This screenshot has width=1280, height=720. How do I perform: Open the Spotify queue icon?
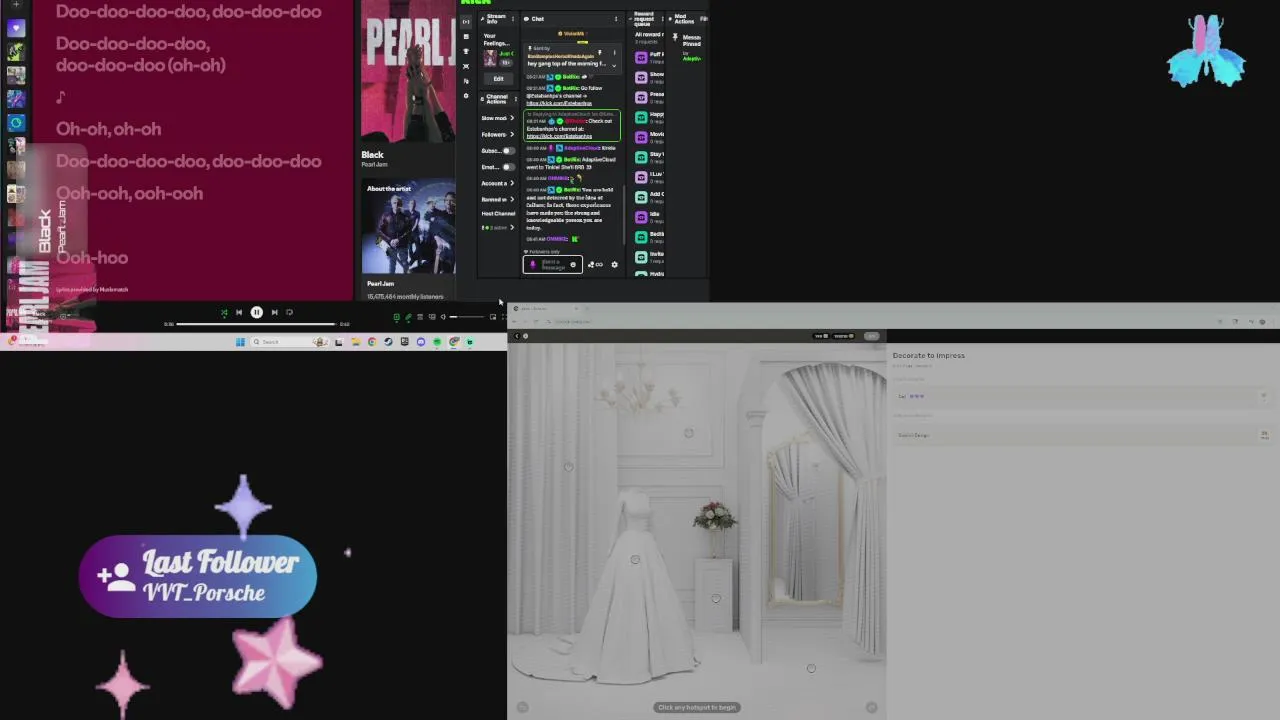(420, 317)
